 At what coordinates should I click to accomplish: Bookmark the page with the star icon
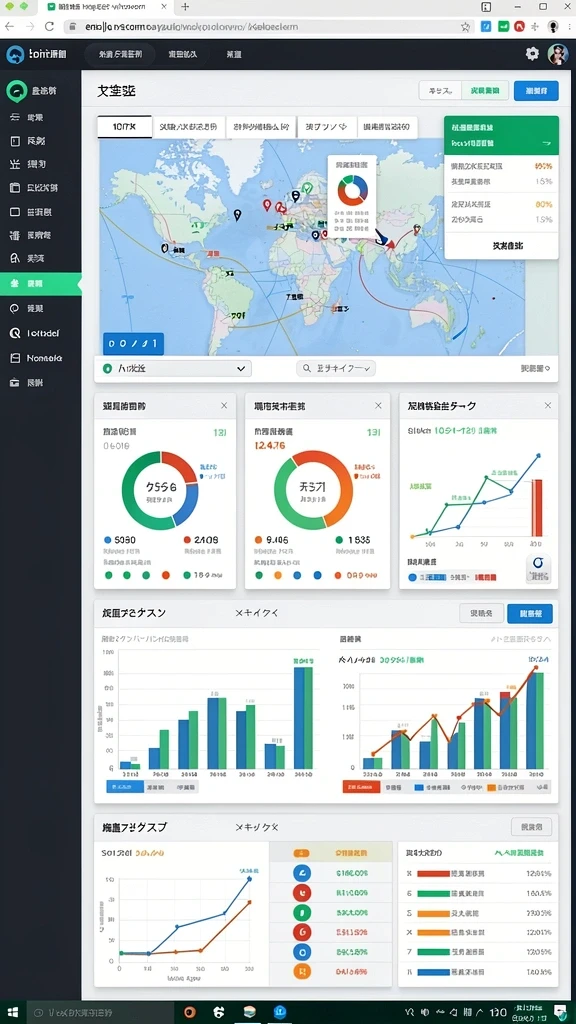pos(465,27)
